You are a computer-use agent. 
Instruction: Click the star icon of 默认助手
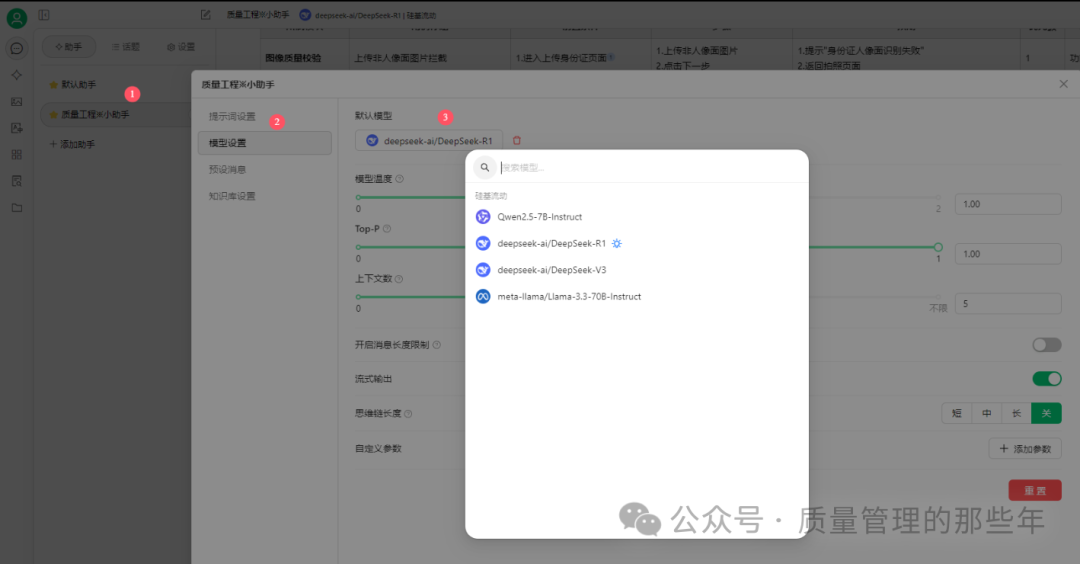point(54,85)
